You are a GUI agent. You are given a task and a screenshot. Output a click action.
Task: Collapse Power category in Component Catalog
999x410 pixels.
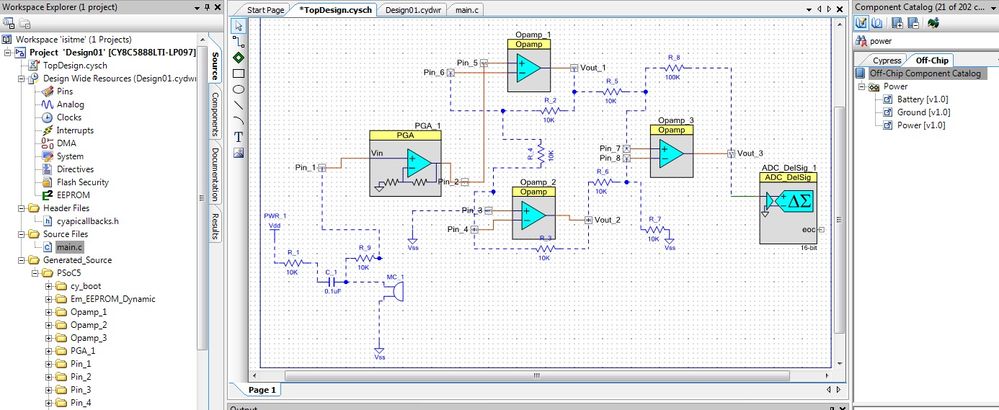click(862, 87)
